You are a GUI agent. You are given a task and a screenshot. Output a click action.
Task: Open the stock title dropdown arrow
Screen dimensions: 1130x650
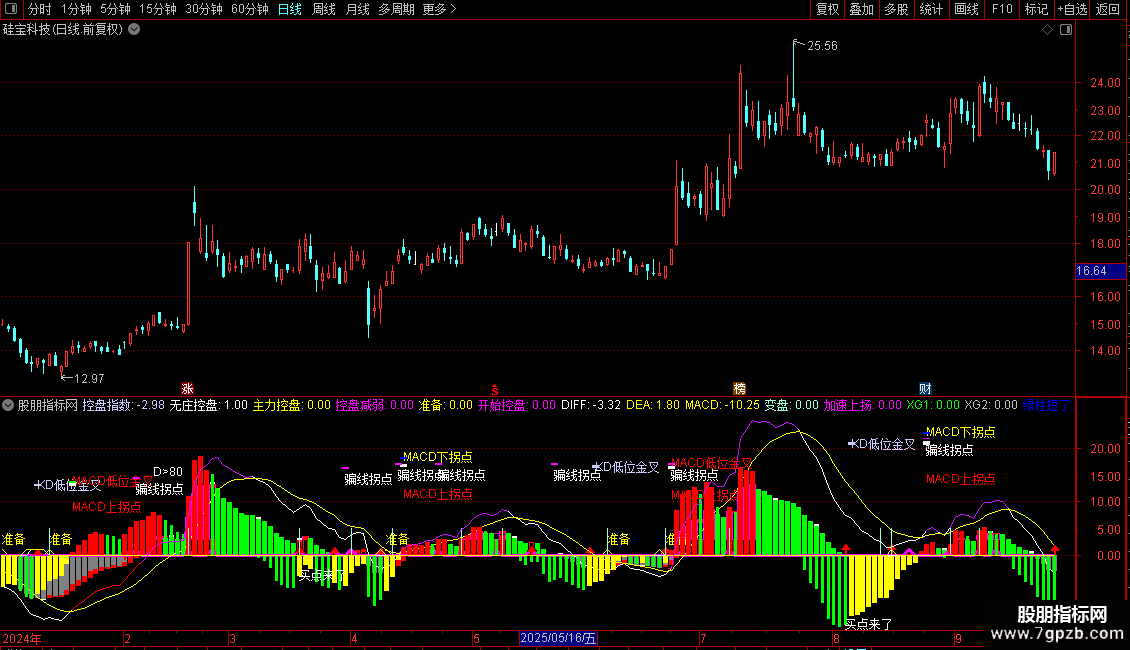coord(134,30)
